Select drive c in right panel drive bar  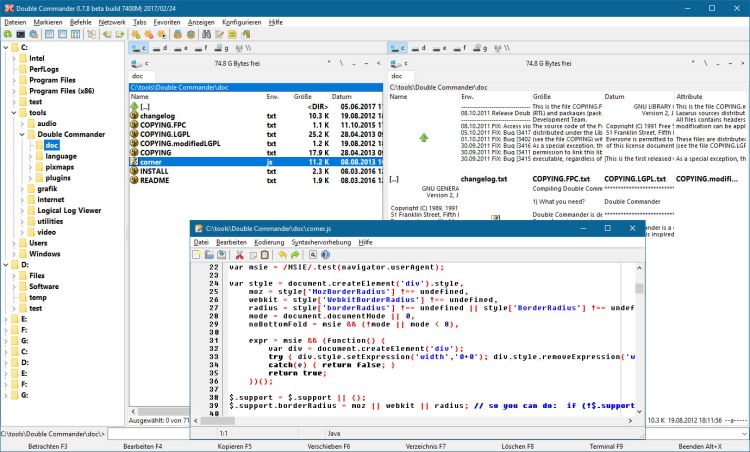coord(398,48)
